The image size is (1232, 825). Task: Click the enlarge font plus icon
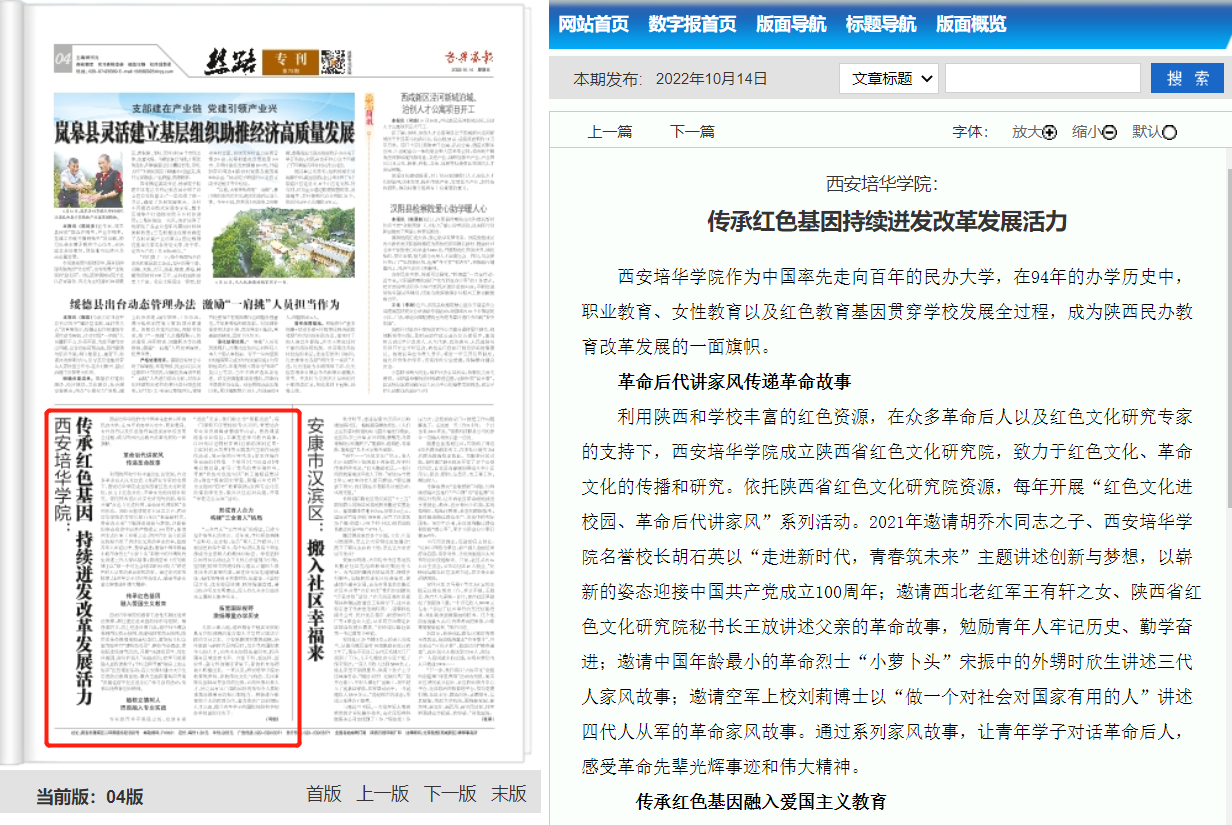1049,132
